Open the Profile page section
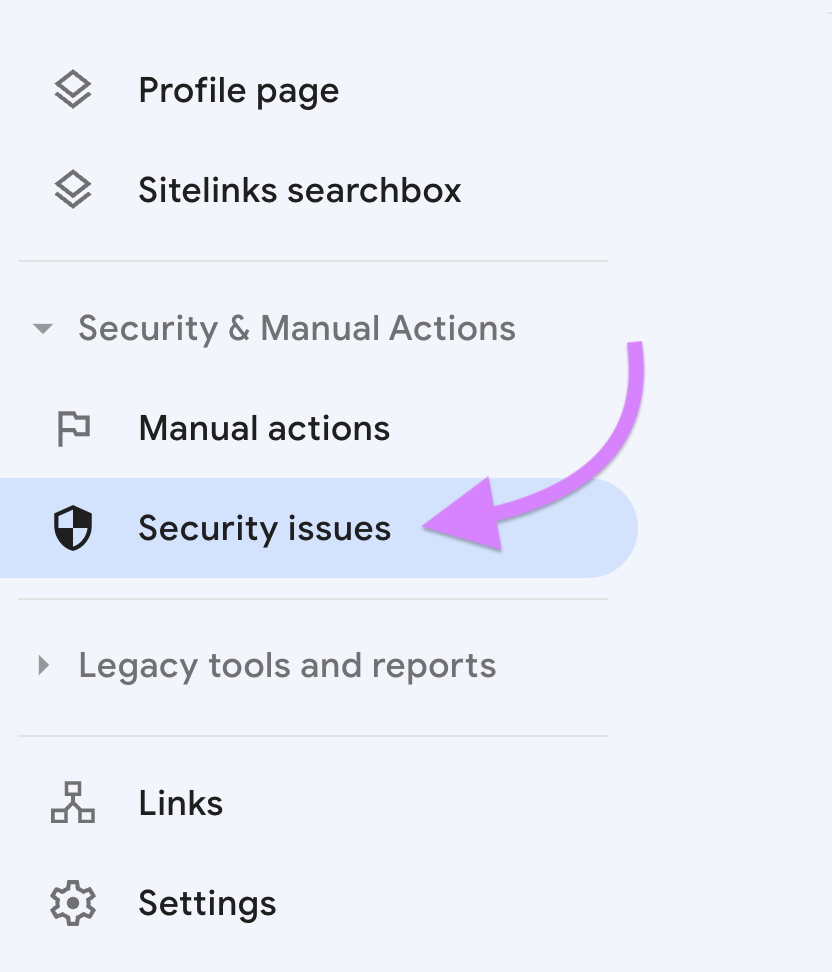The image size is (832, 972). [x=238, y=89]
